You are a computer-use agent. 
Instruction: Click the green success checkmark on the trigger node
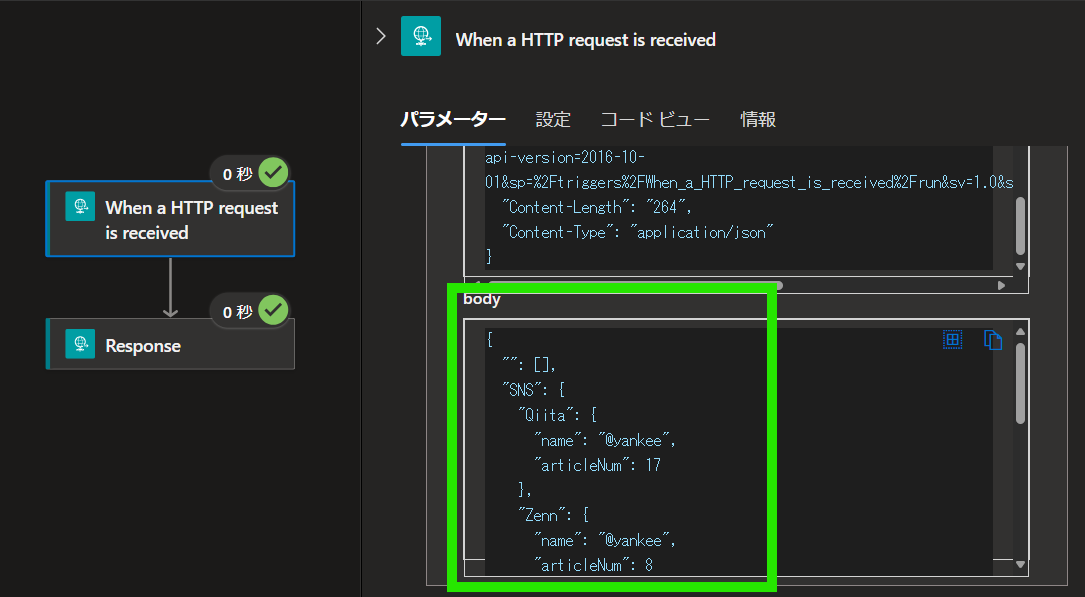point(274,171)
